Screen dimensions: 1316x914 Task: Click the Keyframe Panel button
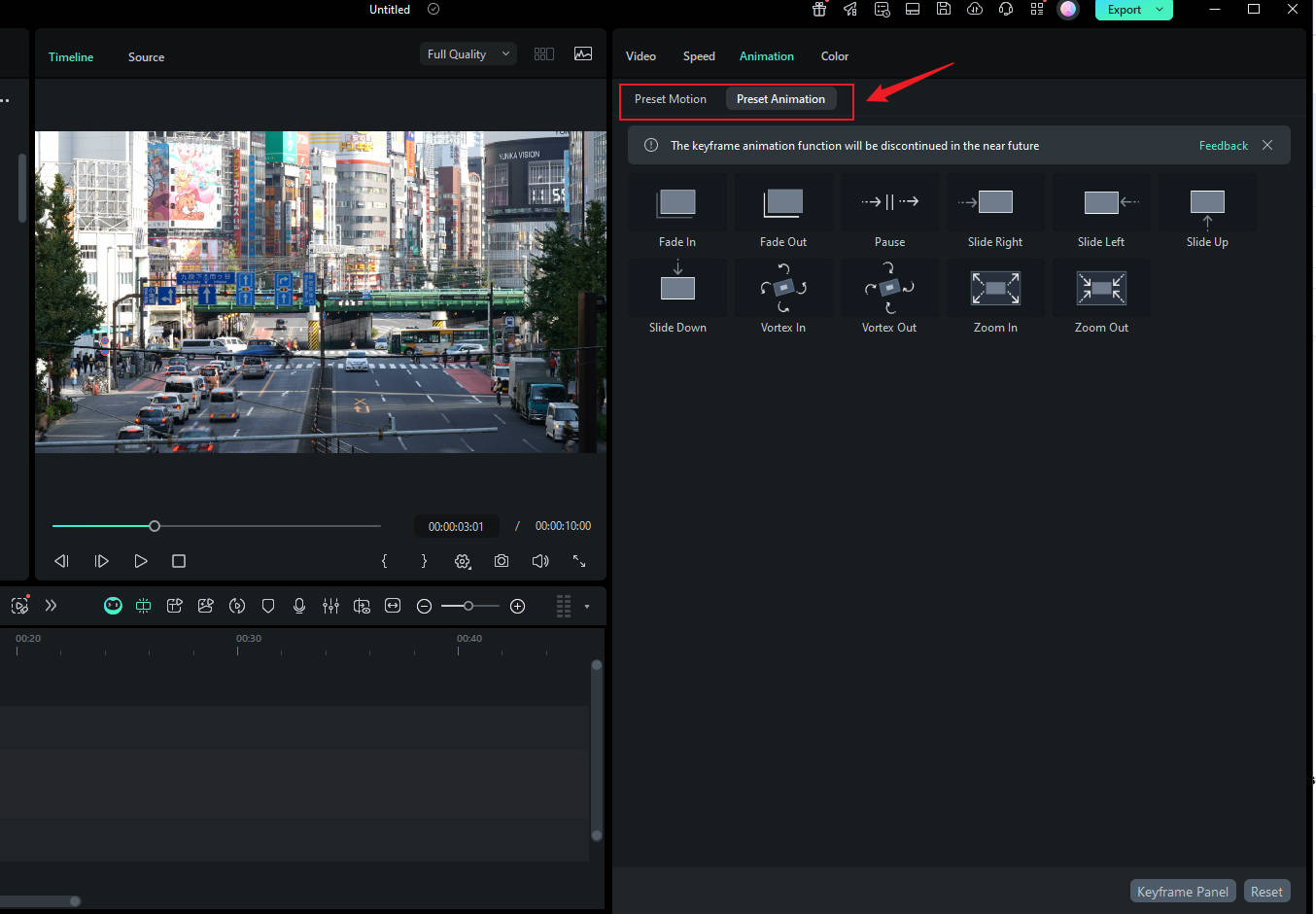coord(1182,892)
